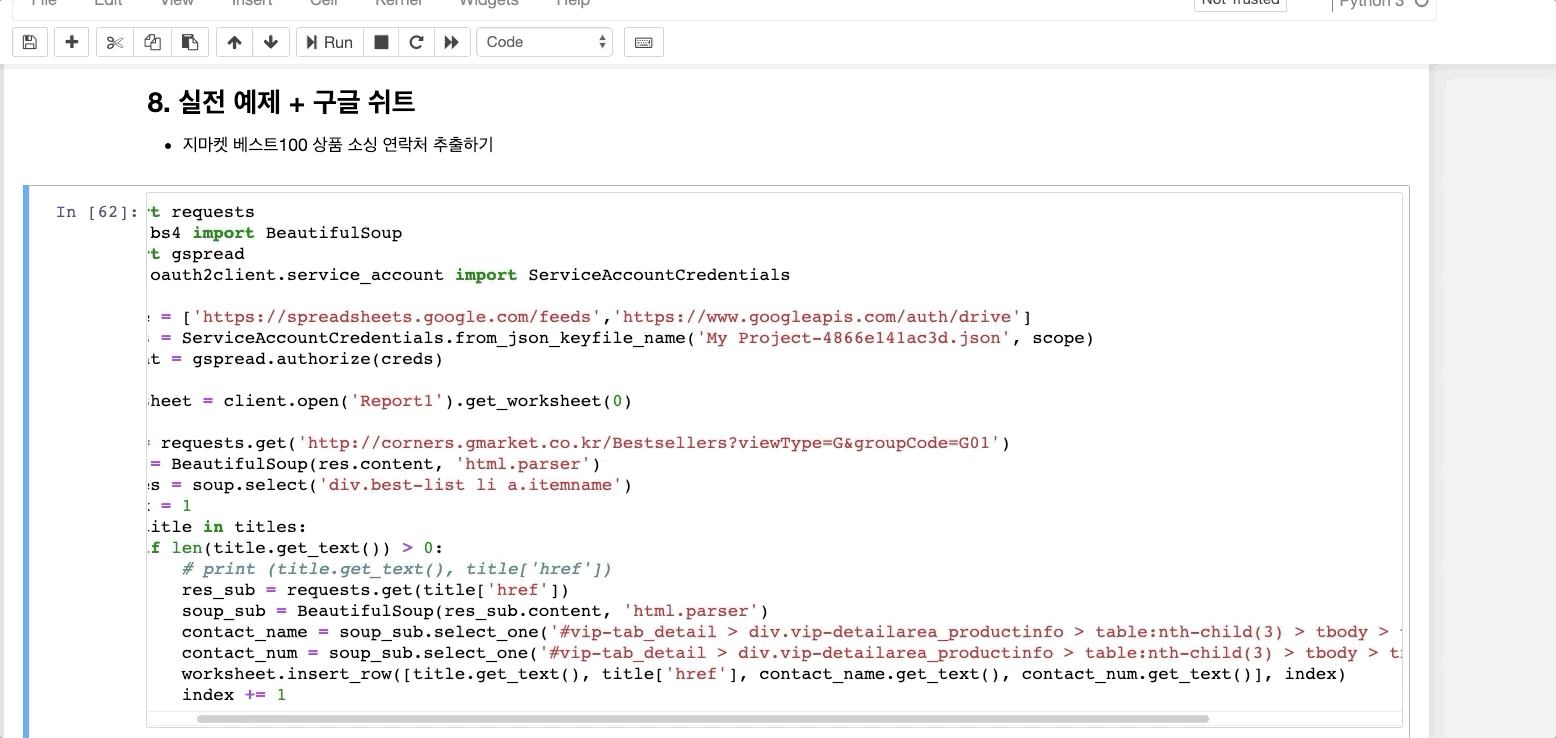Open the command palette keyboard icon
1556x738 pixels.
click(644, 42)
